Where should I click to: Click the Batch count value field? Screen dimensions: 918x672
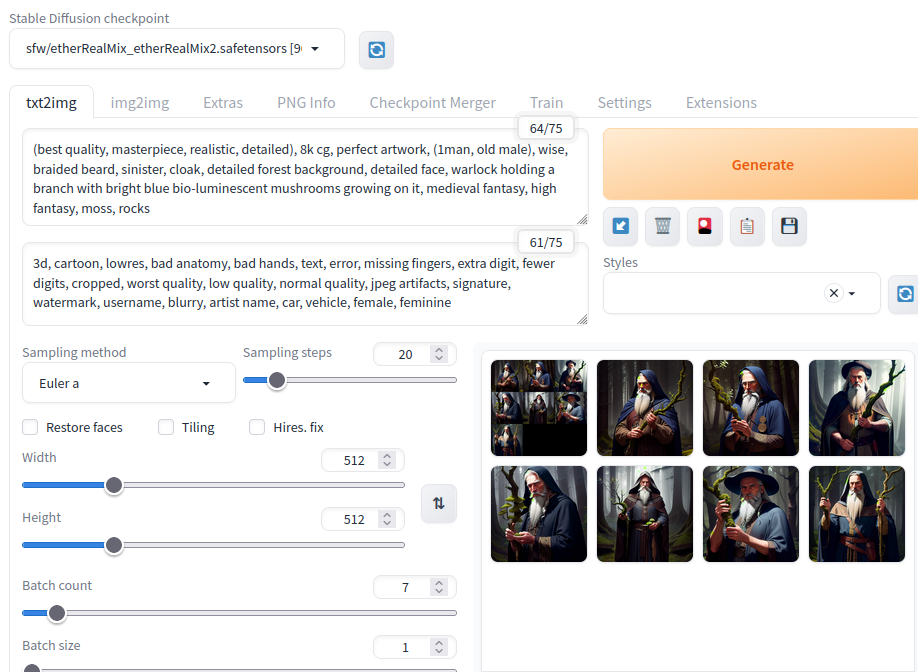tap(405, 587)
